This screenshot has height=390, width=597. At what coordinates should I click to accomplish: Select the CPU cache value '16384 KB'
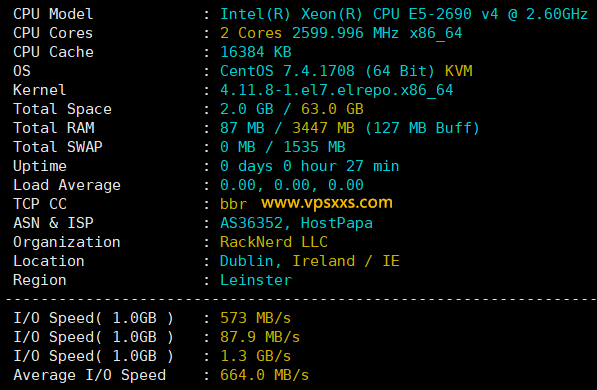[x=256, y=52]
